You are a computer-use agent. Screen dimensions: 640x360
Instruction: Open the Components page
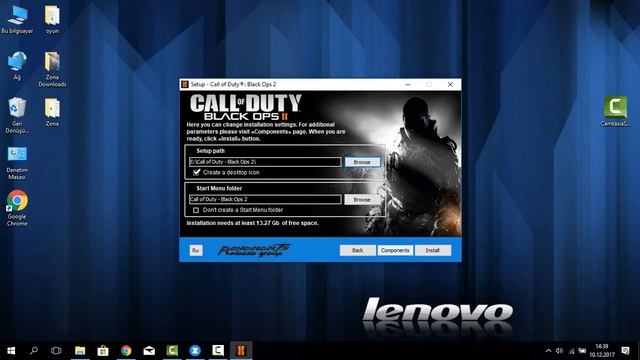click(x=395, y=250)
